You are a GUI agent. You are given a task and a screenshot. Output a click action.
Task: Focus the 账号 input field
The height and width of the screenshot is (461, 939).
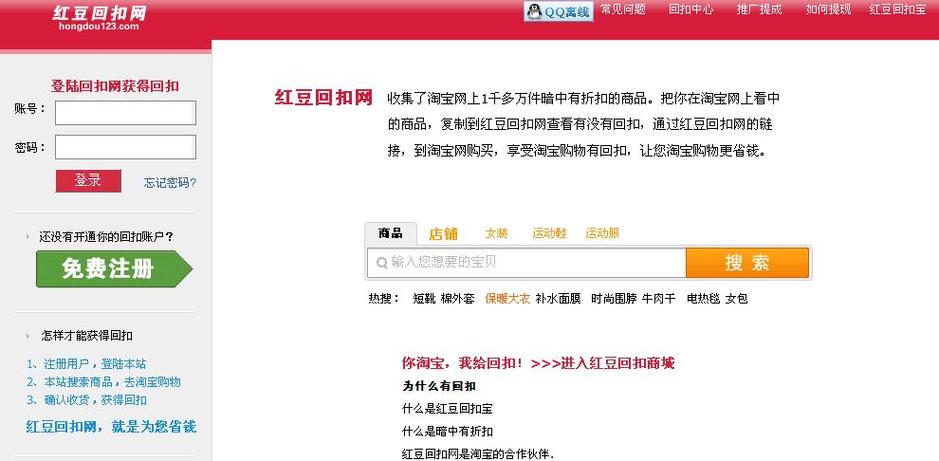click(125, 113)
